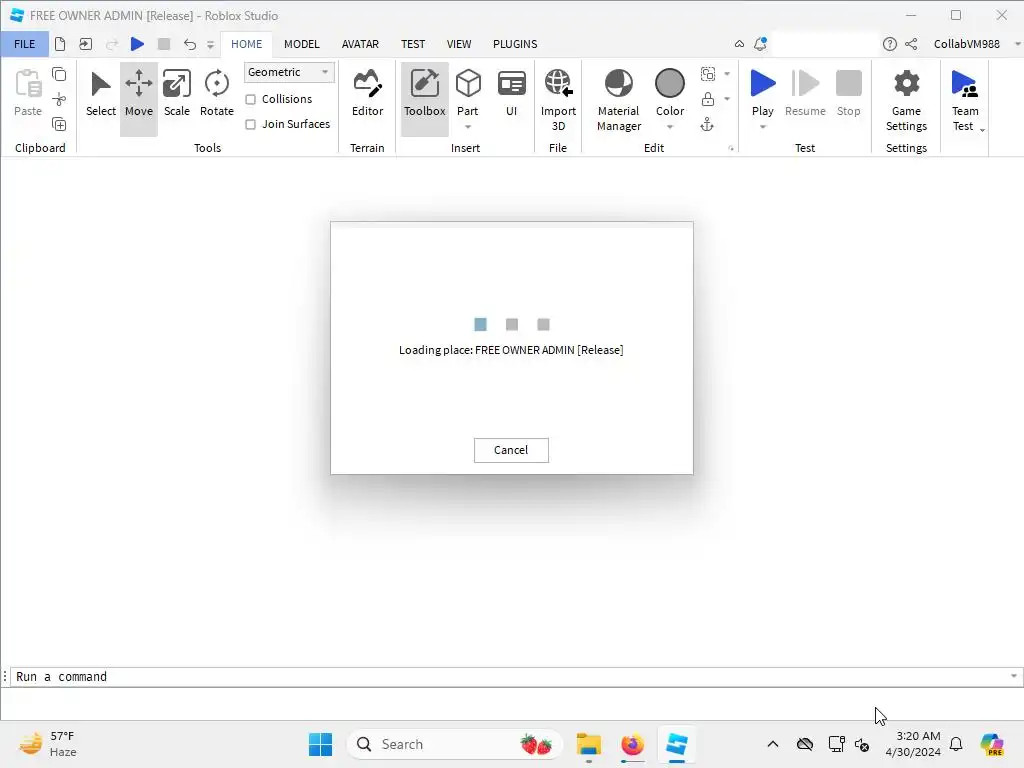1024x768 pixels.
Task: Click the Copy icon in Clipboard group
Action: [59, 74]
